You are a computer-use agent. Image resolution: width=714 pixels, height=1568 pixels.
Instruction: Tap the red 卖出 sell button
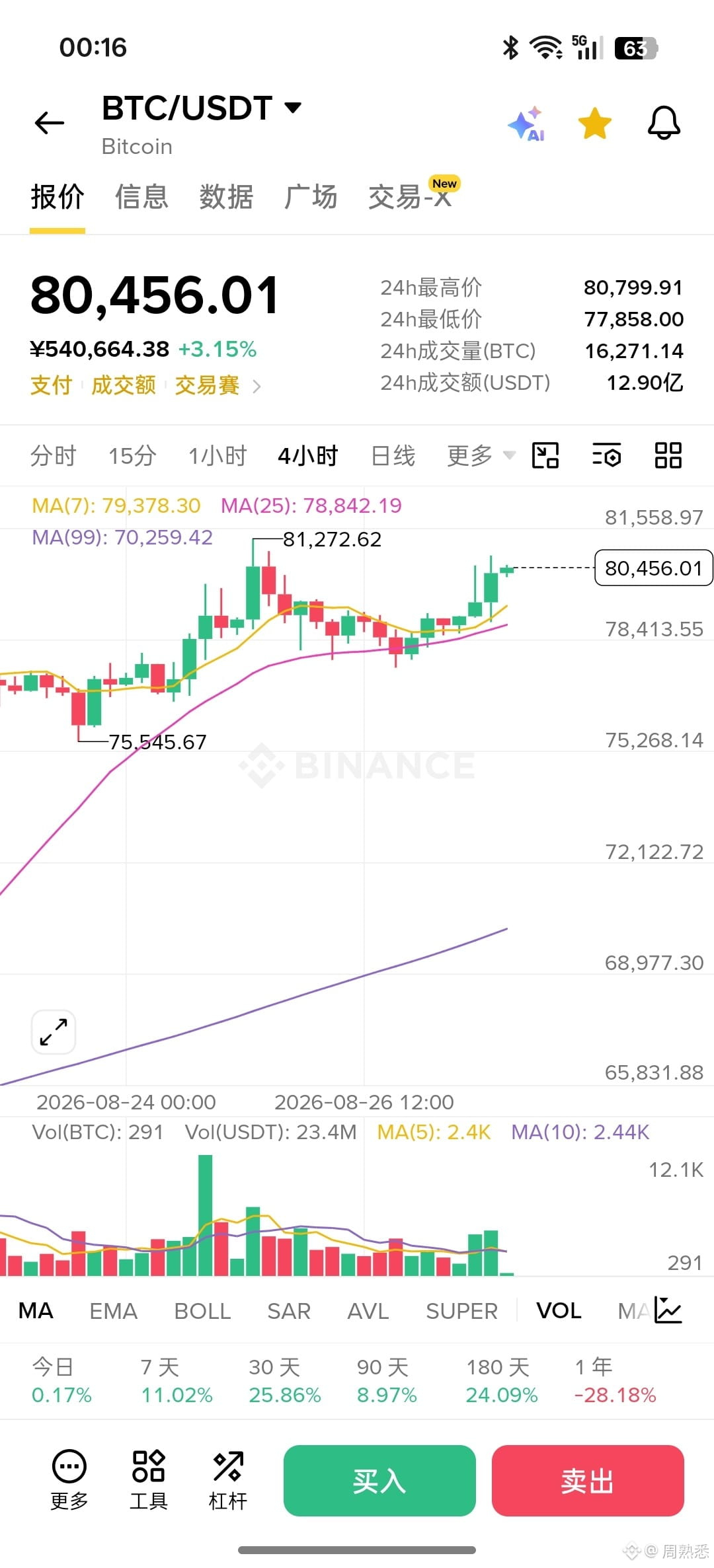pos(588,1481)
